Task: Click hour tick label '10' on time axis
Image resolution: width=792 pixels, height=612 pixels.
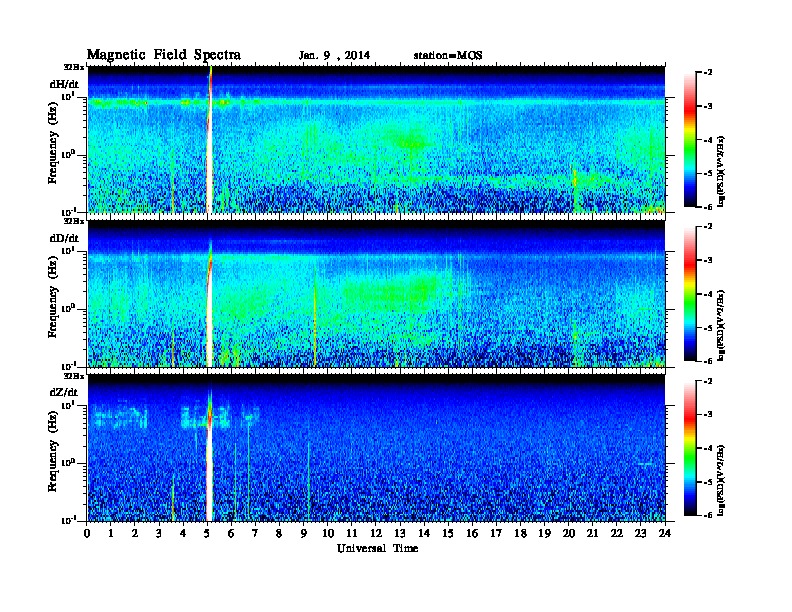Action: point(328,534)
